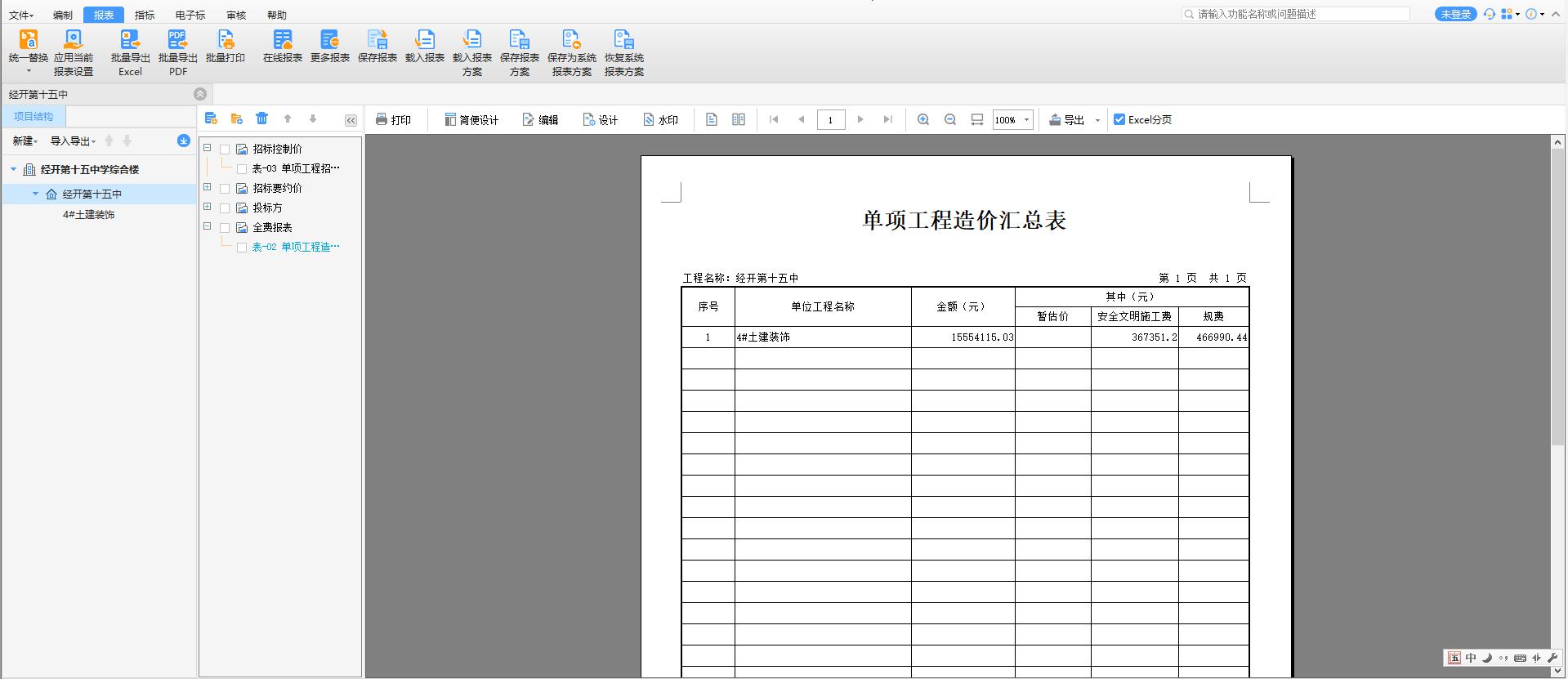The height and width of the screenshot is (679, 1568).
Task: Go to the first page
Action: click(x=774, y=119)
